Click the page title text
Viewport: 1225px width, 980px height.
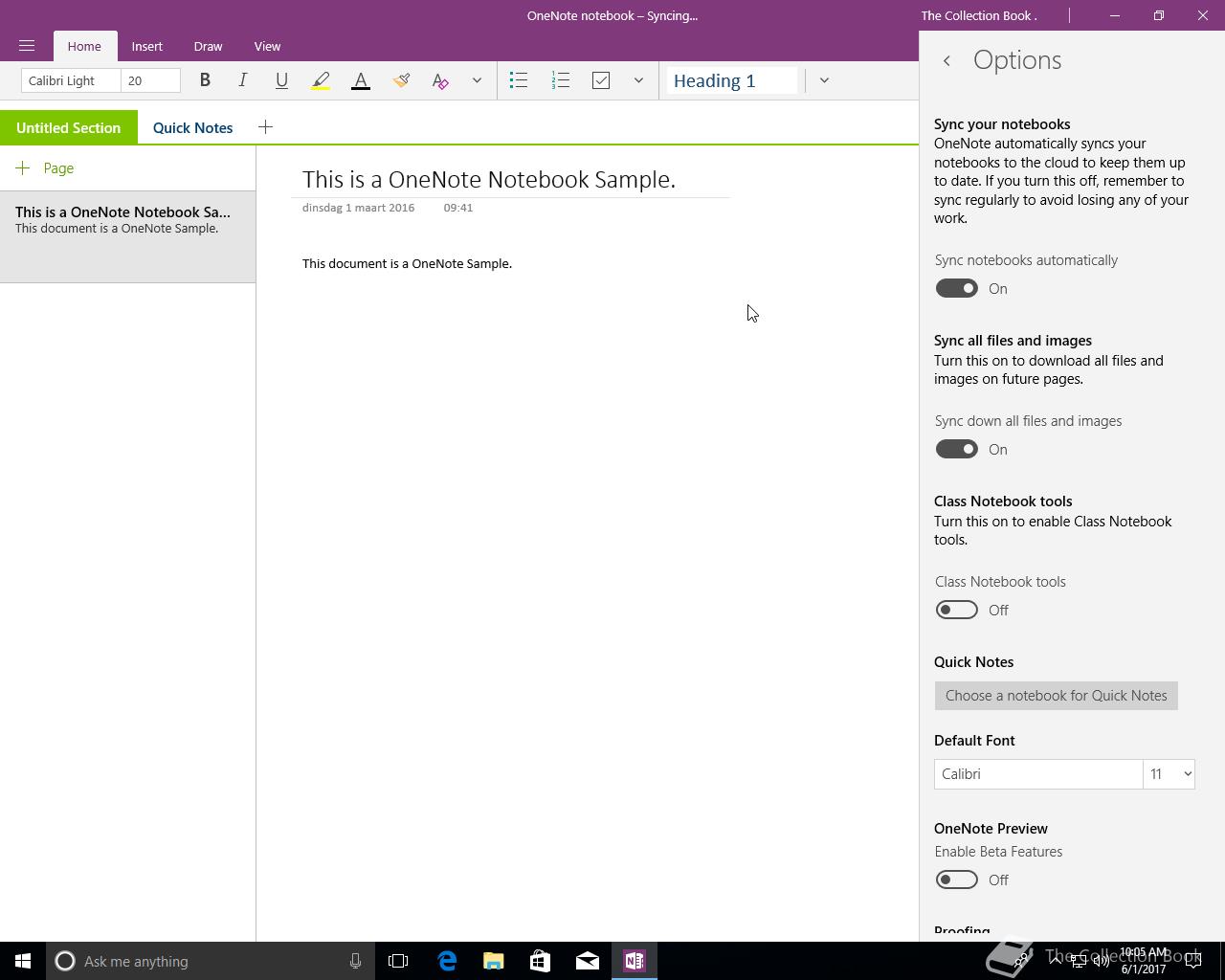click(x=489, y=179)
